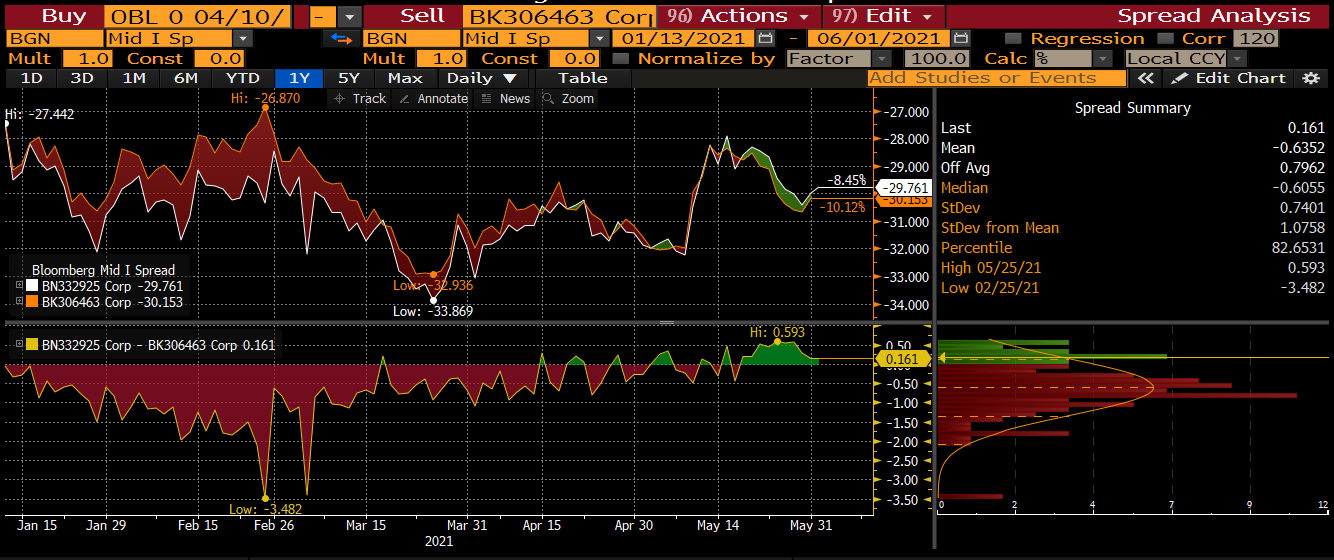Screen dimensions: 1334x560
Task: Collapse side panel with double-chevron icon
Action: click(x=1146, y=78)
